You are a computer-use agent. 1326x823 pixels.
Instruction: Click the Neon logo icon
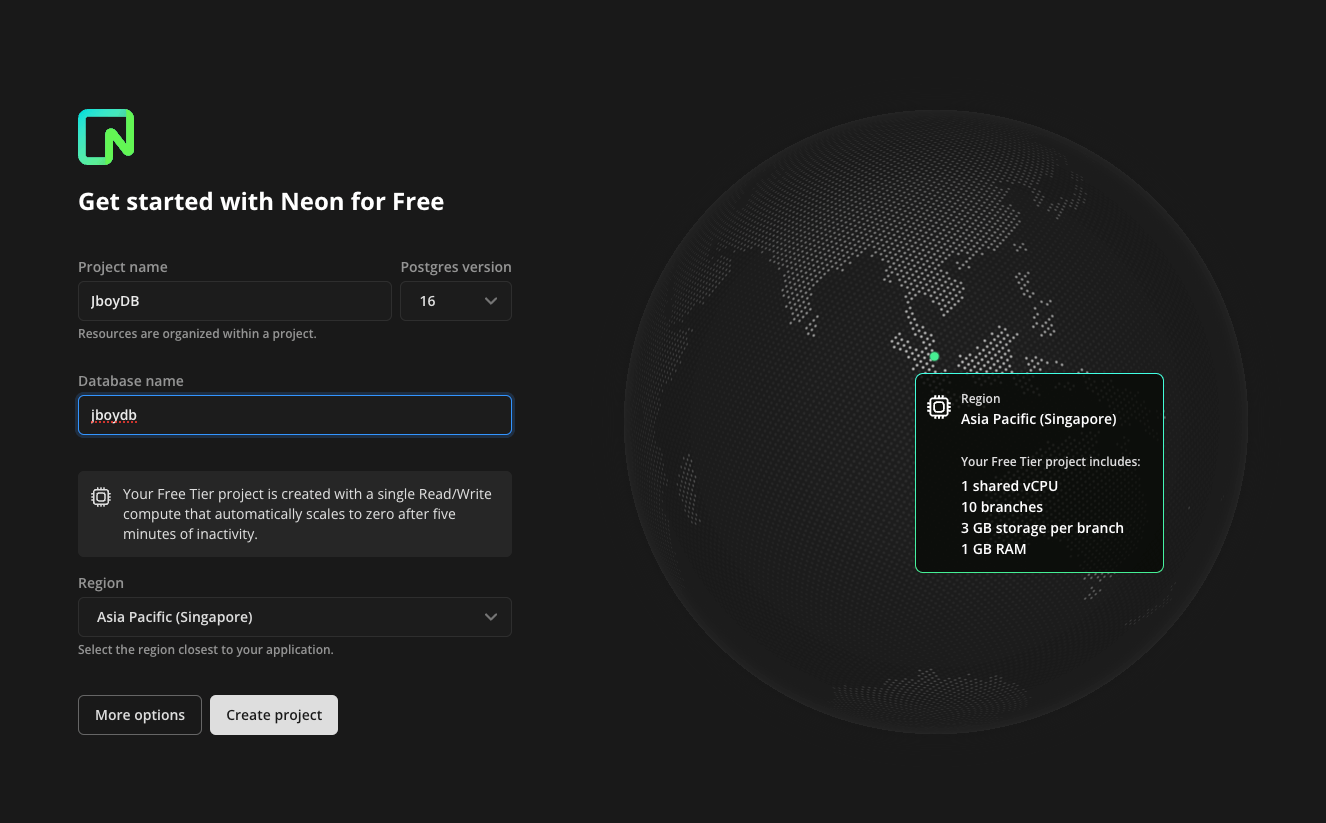coord(106,137)
